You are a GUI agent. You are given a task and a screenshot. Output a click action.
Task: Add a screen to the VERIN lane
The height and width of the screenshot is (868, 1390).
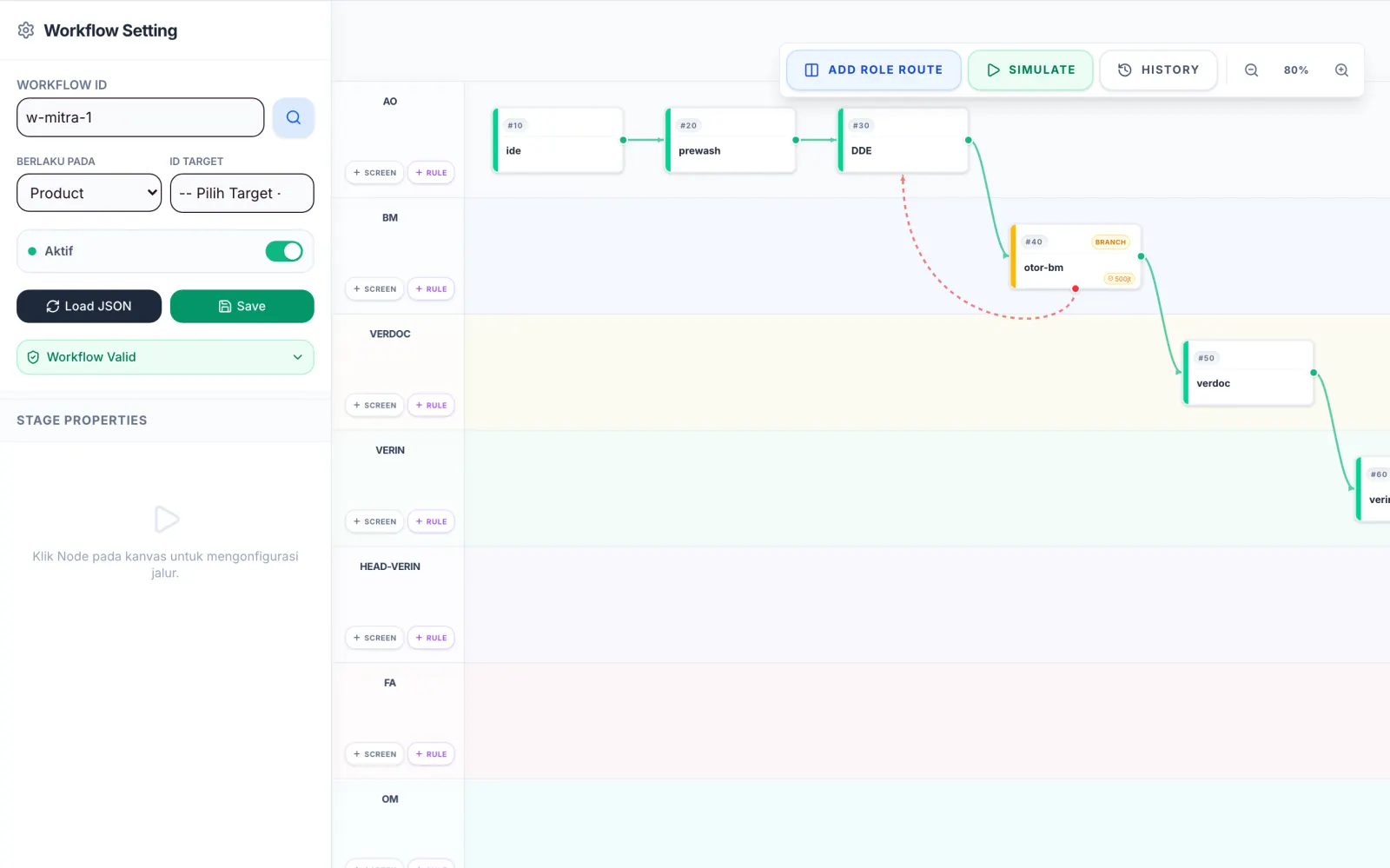pos(374,522)
